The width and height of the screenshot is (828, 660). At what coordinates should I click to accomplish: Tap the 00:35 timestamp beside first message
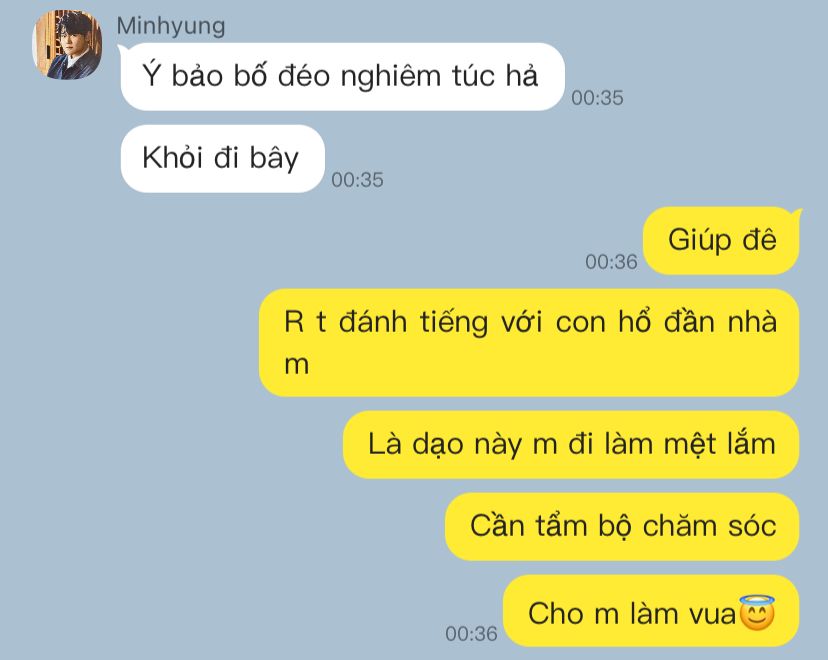[x=597, y=98]
